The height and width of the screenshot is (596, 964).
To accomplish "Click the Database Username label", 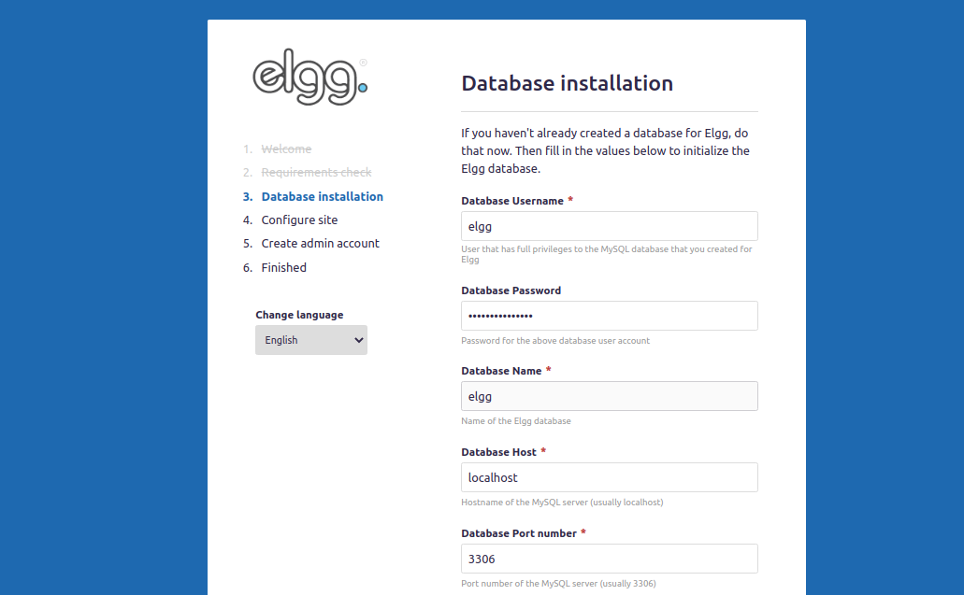I will click(512, 201).
